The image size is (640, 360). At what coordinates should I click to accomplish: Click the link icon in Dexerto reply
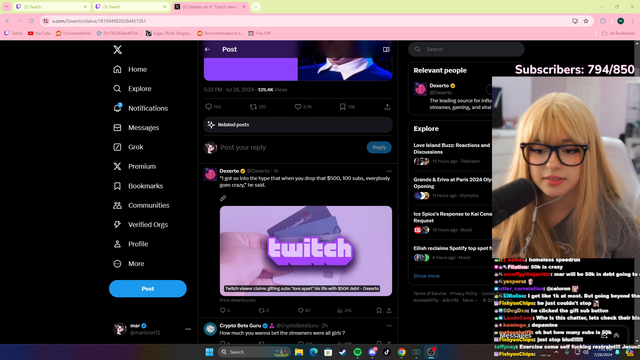click(223, 198)
